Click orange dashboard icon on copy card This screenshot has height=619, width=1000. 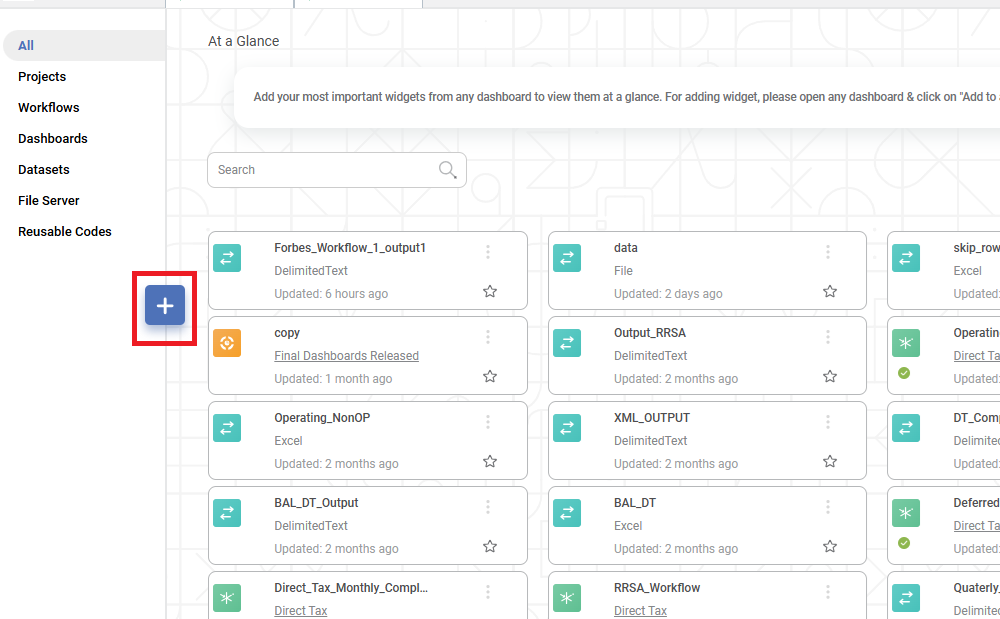[227, 343]
